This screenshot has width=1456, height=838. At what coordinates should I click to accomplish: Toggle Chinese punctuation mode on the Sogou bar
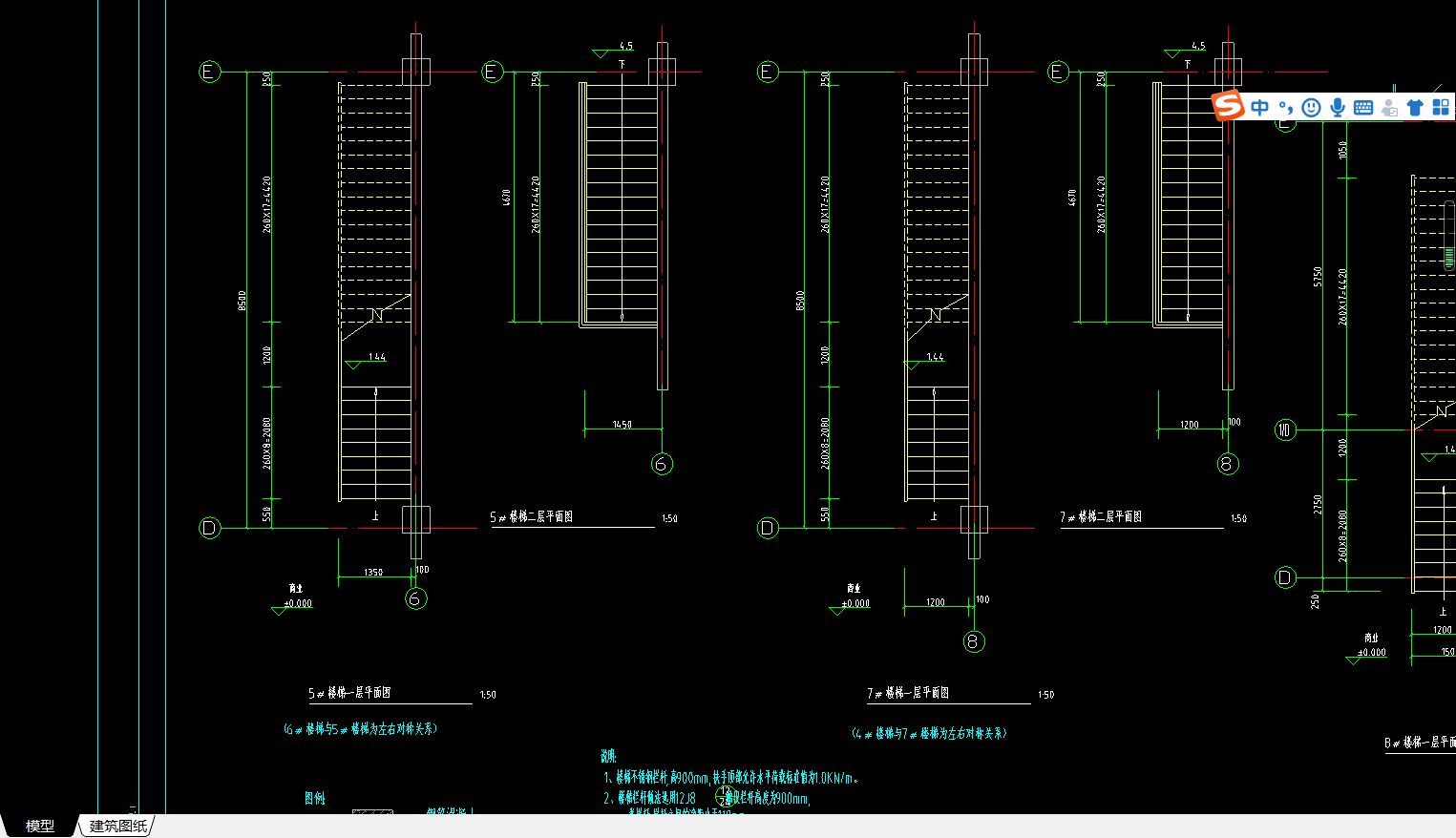click(1286, 108)
